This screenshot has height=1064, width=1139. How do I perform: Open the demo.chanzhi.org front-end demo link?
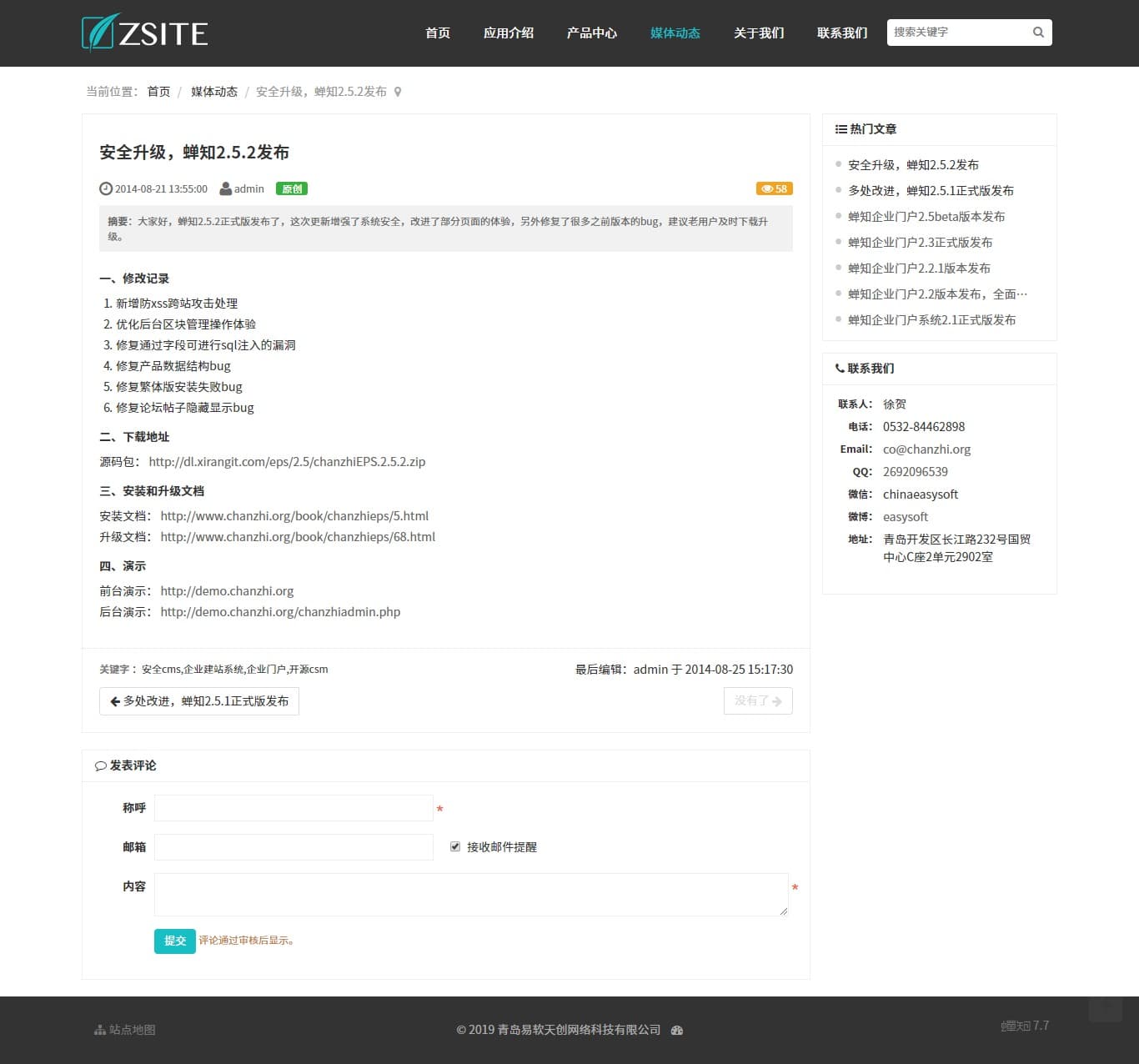pos(227,591)
